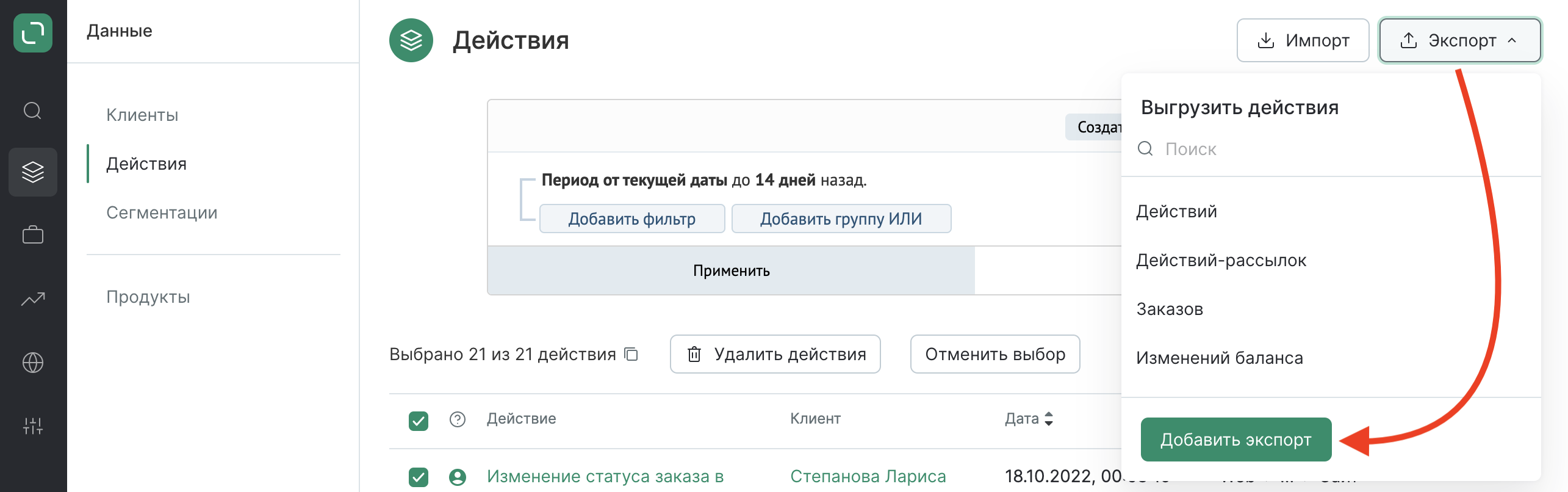1568x492 pixels.
Task: Click the Клиент column header
Action: [x=816, y=419]
